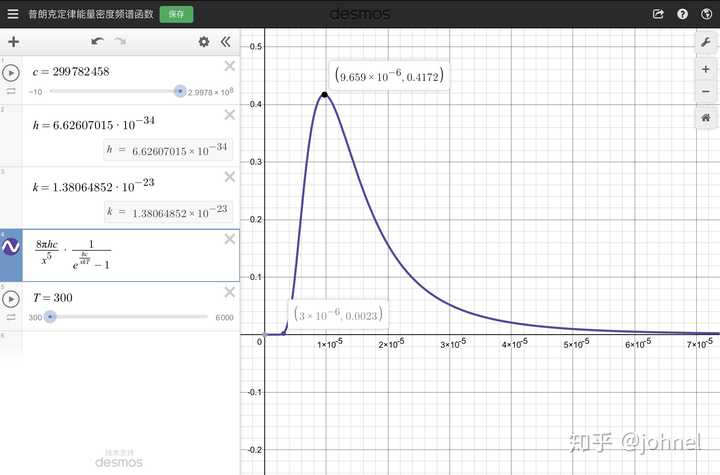
Task: Delete the h = 6.62607015 expression
Action: pos(230,115)
